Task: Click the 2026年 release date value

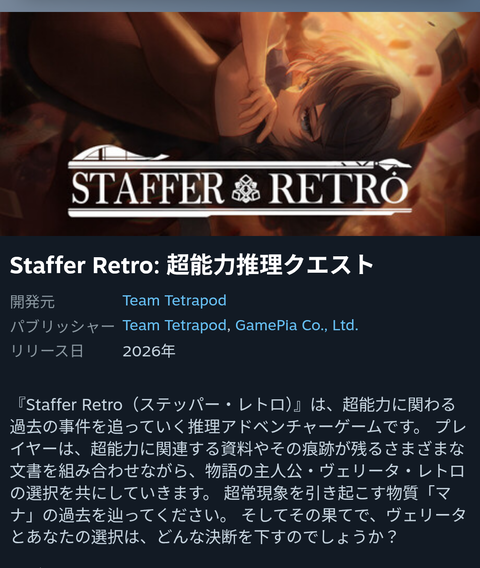Action: pyautogui.click(x=149, y=351)
